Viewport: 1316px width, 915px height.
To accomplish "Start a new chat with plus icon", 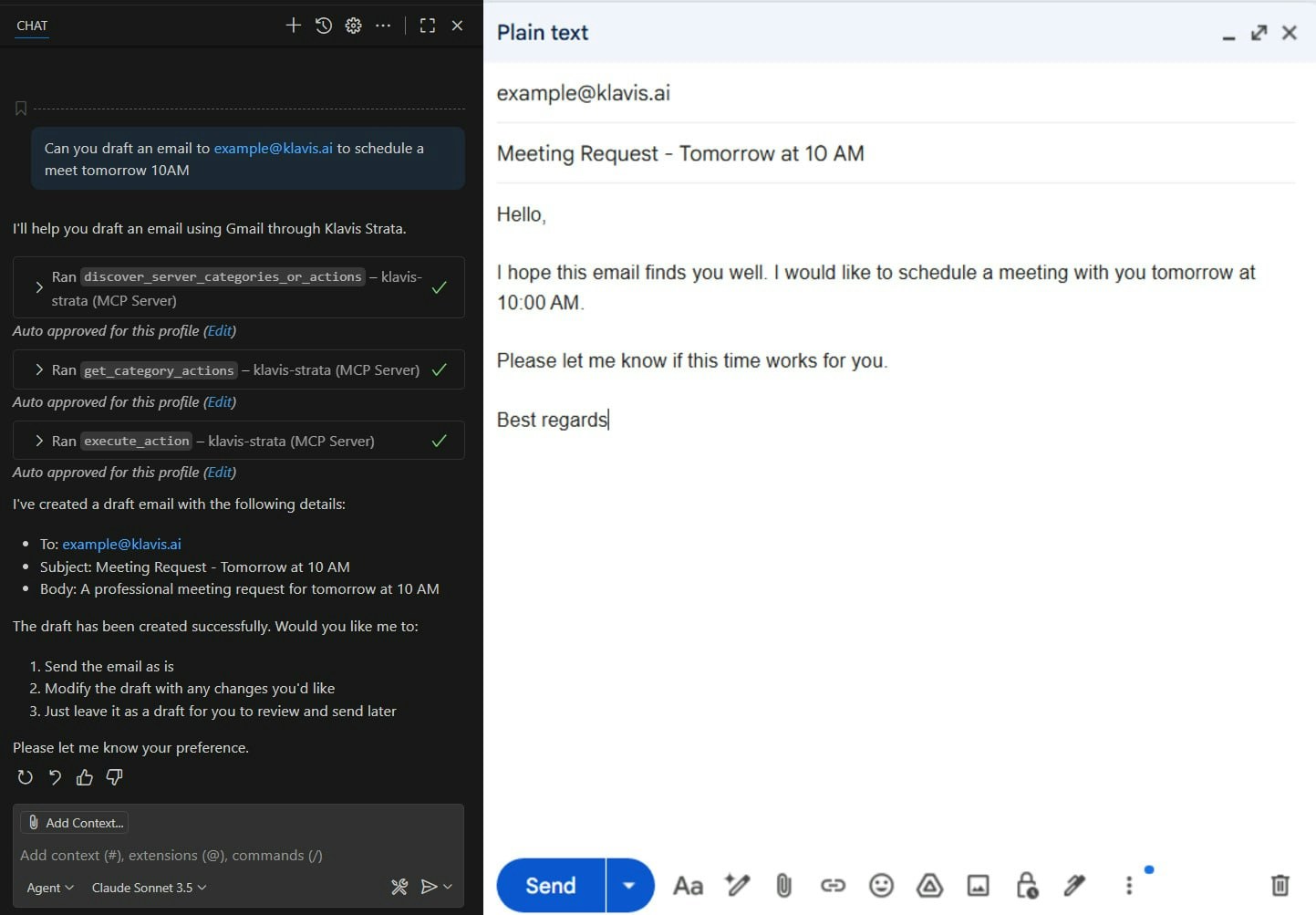I will (293, 26).
